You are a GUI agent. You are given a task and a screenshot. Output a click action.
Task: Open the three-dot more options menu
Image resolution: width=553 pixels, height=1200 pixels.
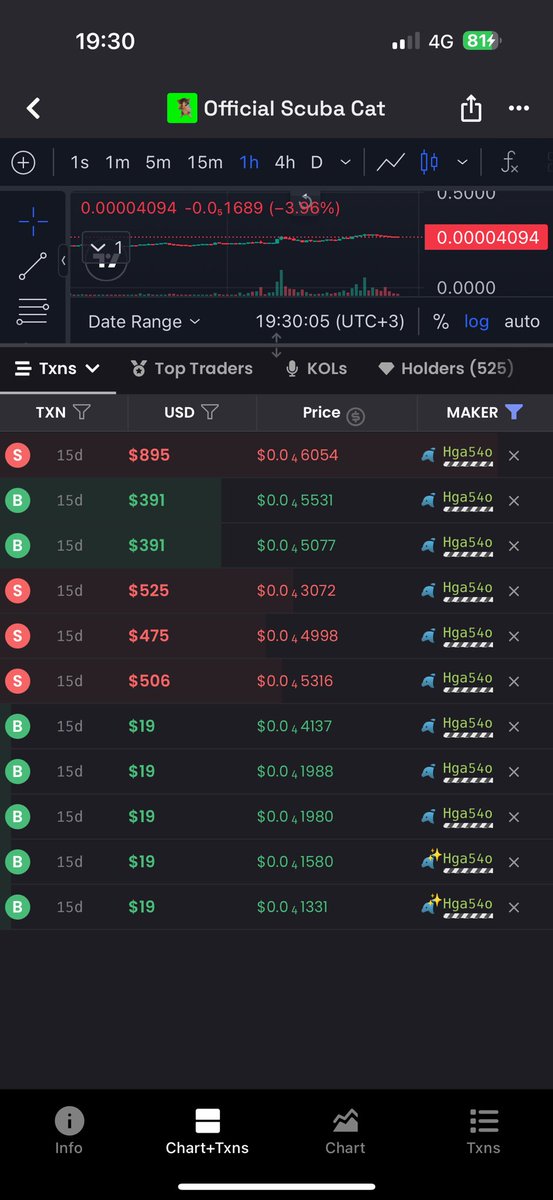(518, 108)
